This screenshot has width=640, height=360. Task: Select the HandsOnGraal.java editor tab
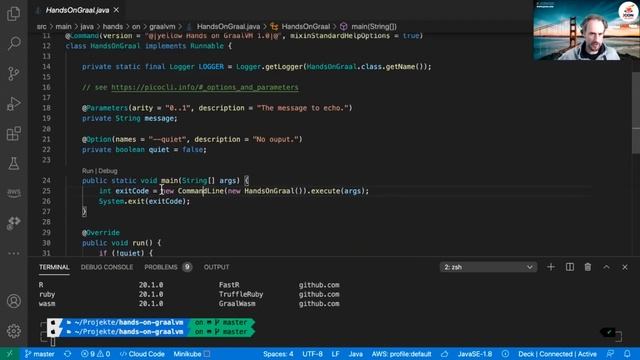(77, 10)
